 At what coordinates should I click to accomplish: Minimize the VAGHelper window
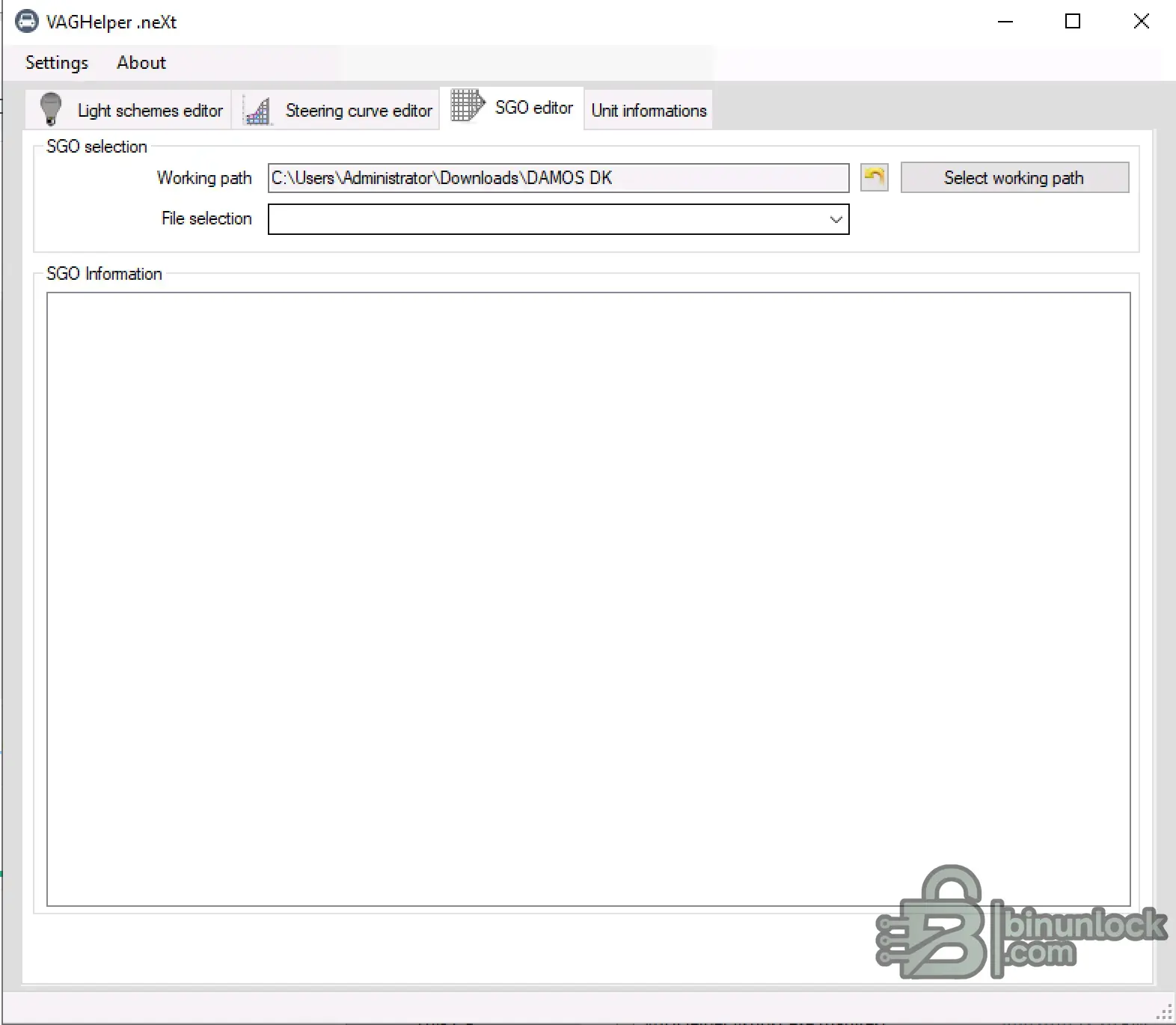(1005, 22)
